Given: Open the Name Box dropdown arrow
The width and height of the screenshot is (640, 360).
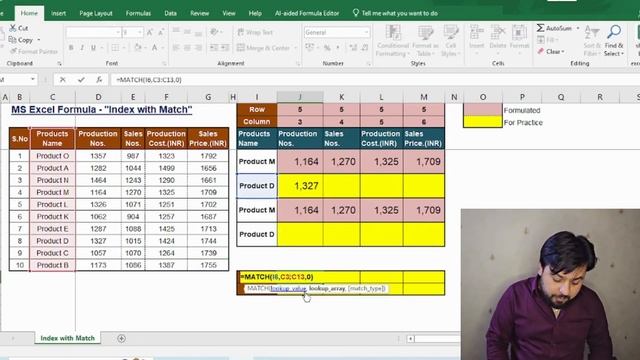Looking at the screenshot, I should pyautogui.click(x=33, y=79).
